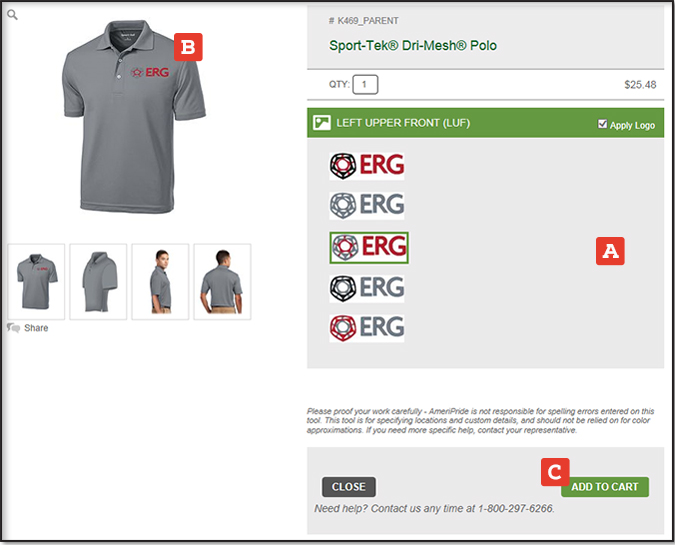This screenshot has width=675, height=545.
Task: Choose the highlighted gray-red emblem ERG logo
Action: tap(369, 248)
